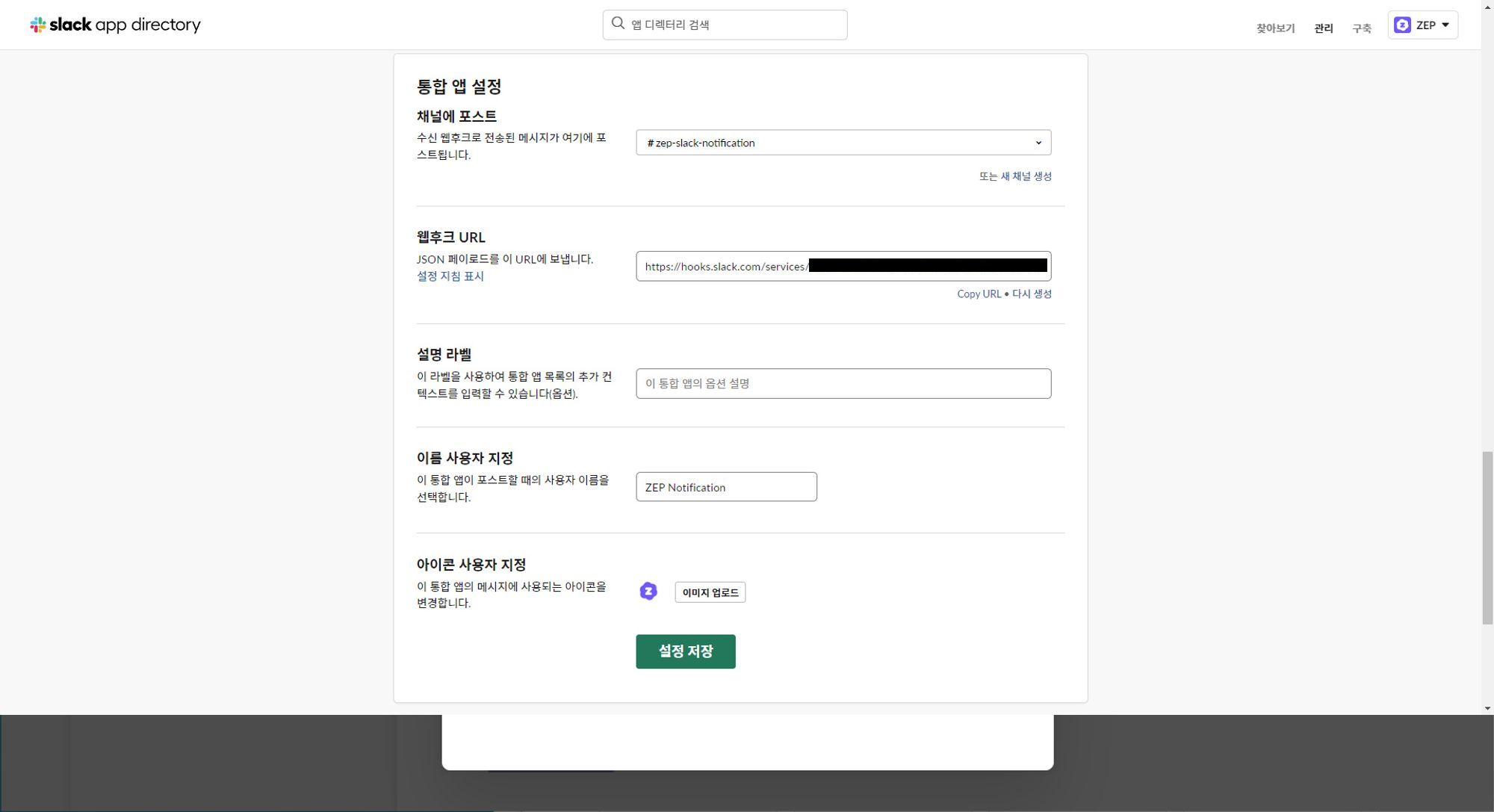Click the Copy URL link
This screenshot has height=812, width=1494.
point(979,294)
